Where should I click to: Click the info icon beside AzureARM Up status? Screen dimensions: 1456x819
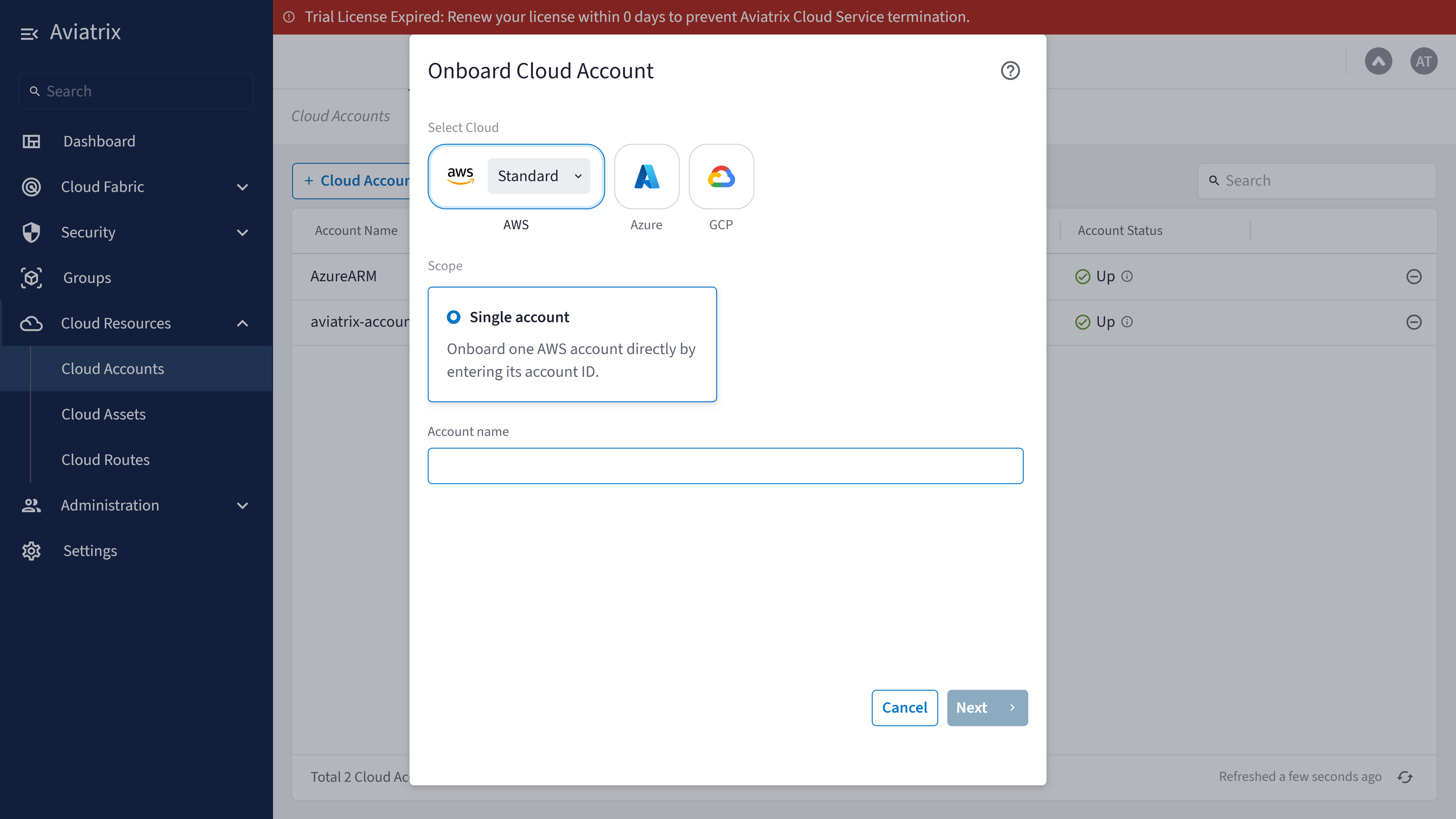pyautogui.click(x=1127, y=276)
